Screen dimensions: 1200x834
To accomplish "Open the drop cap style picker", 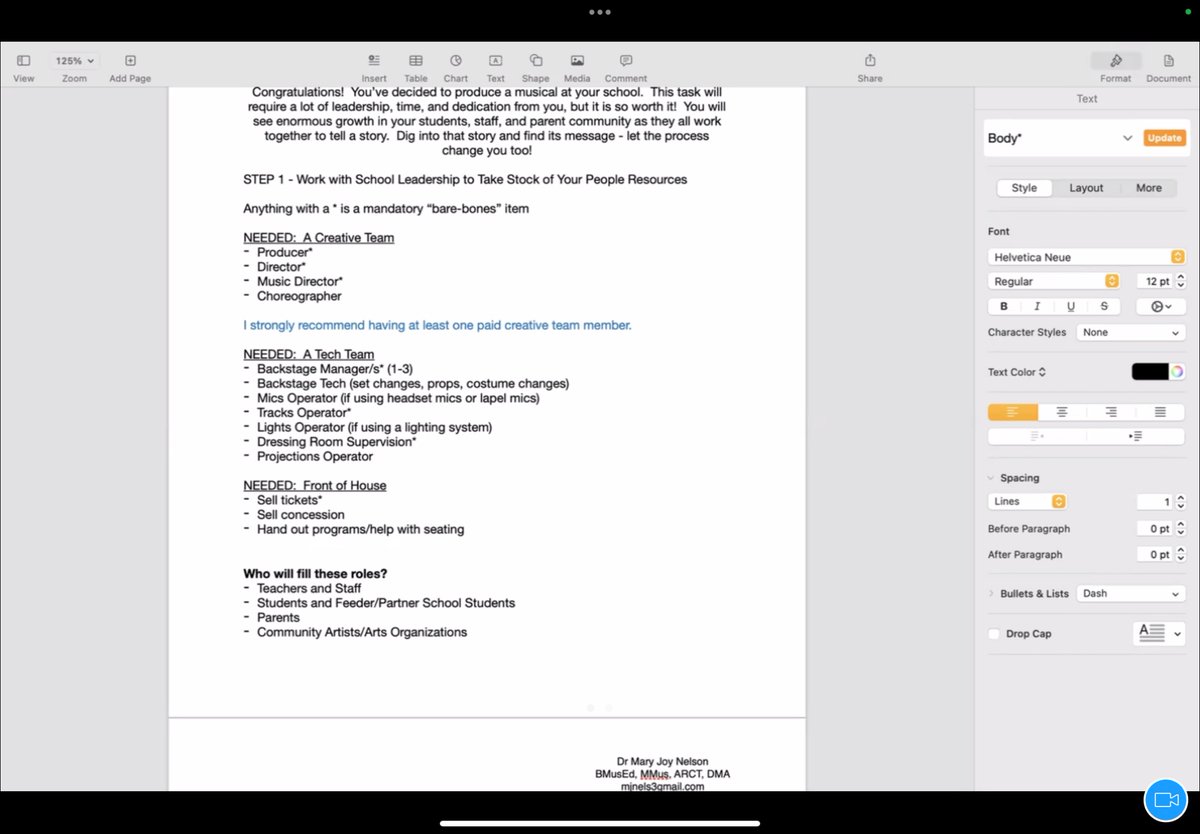I will point(1159,633).
